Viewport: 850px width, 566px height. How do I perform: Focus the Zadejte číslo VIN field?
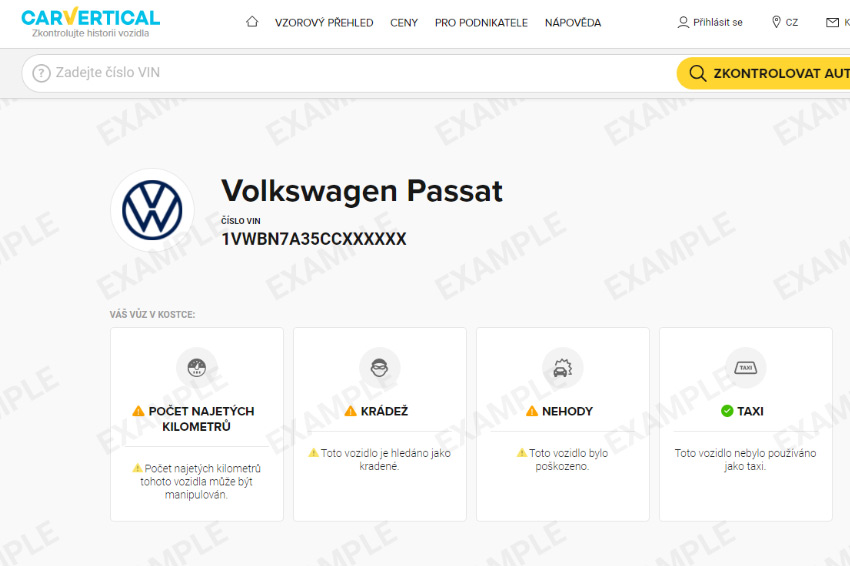tap(349, 73)
